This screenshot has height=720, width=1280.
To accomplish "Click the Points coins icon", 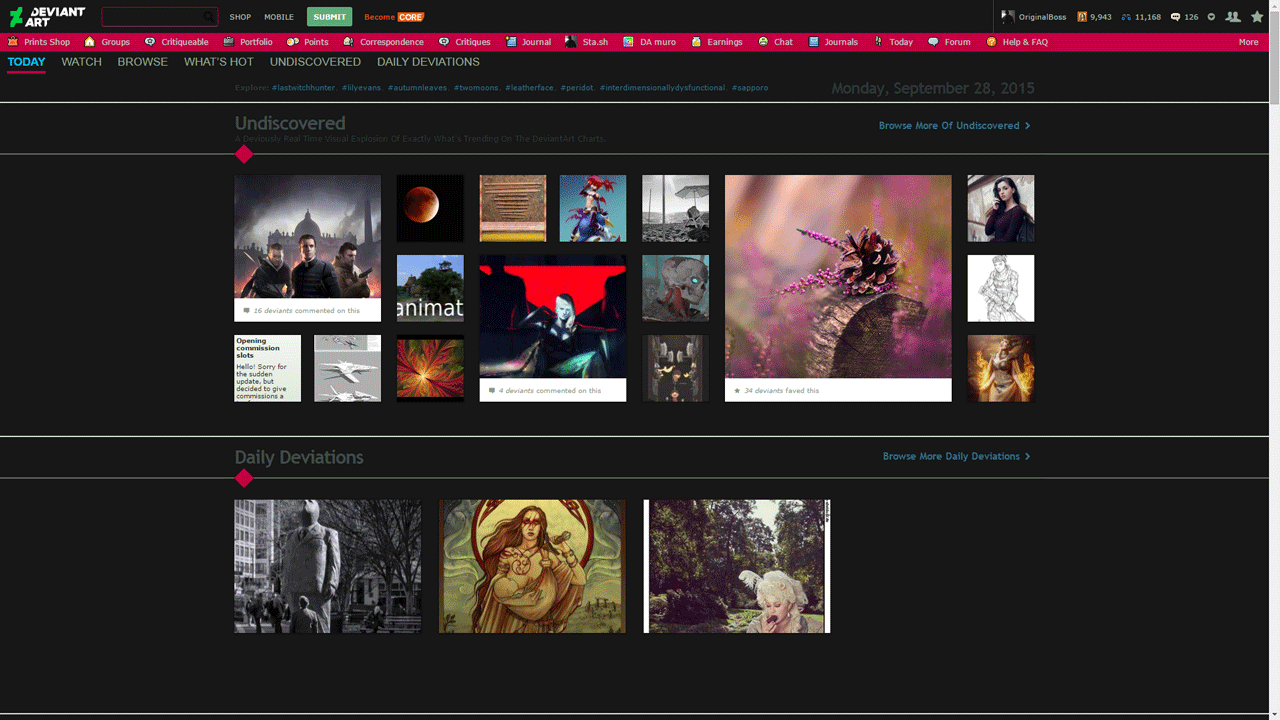I will 293,42.
